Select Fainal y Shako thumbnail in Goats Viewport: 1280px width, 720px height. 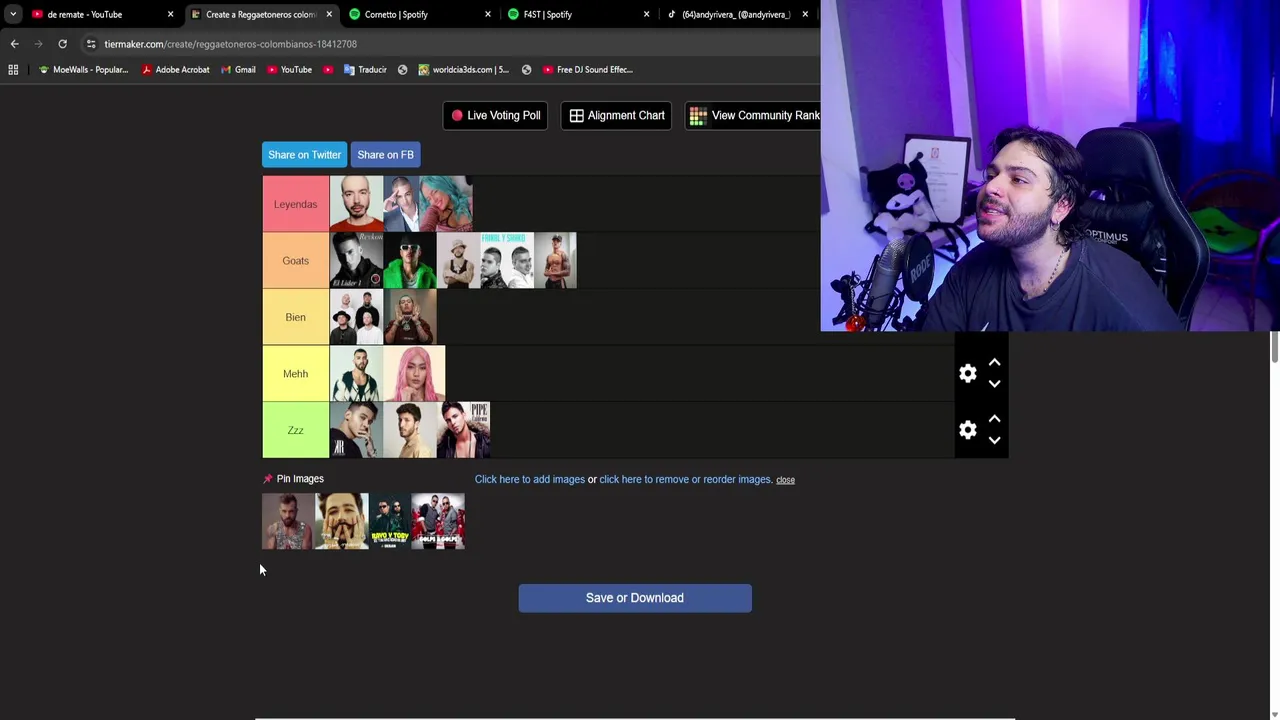pos(507,260)
